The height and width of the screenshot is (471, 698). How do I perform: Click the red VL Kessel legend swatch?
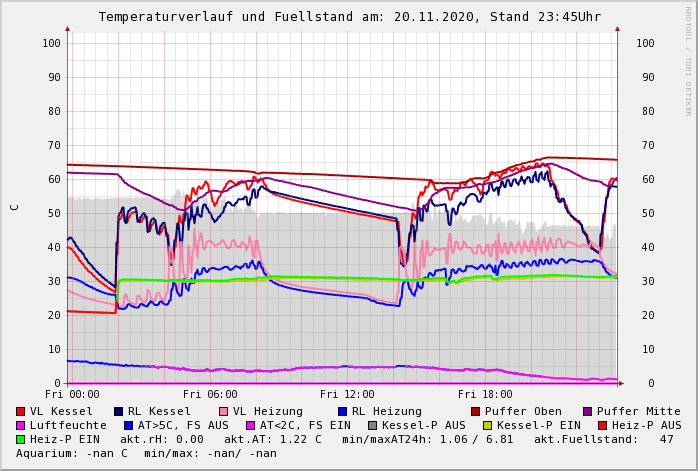click(20, 411)
